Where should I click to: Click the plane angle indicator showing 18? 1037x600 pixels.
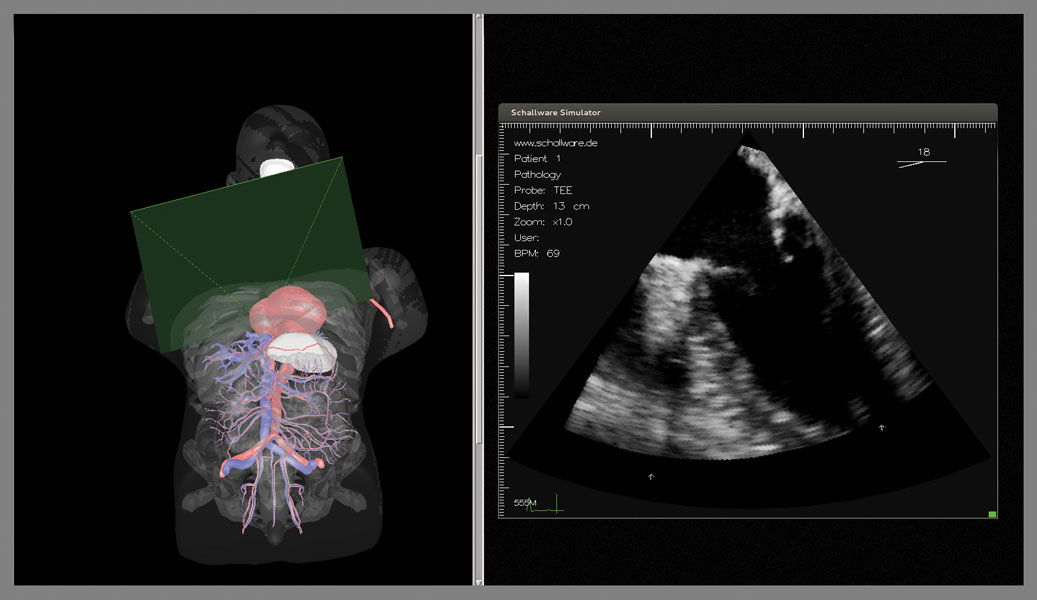tap(922, 157)
